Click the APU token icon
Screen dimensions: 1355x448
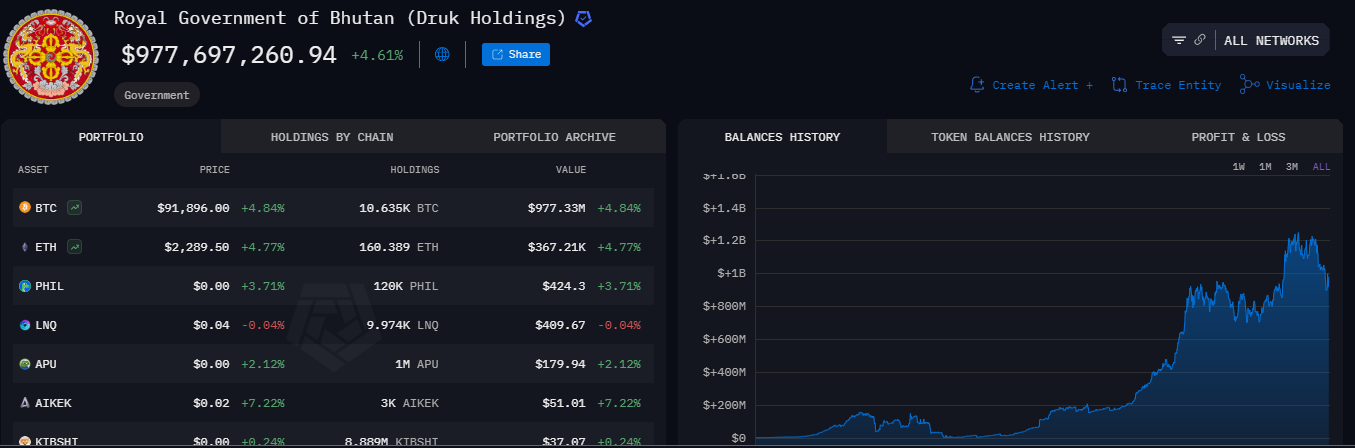coord(25,364)
